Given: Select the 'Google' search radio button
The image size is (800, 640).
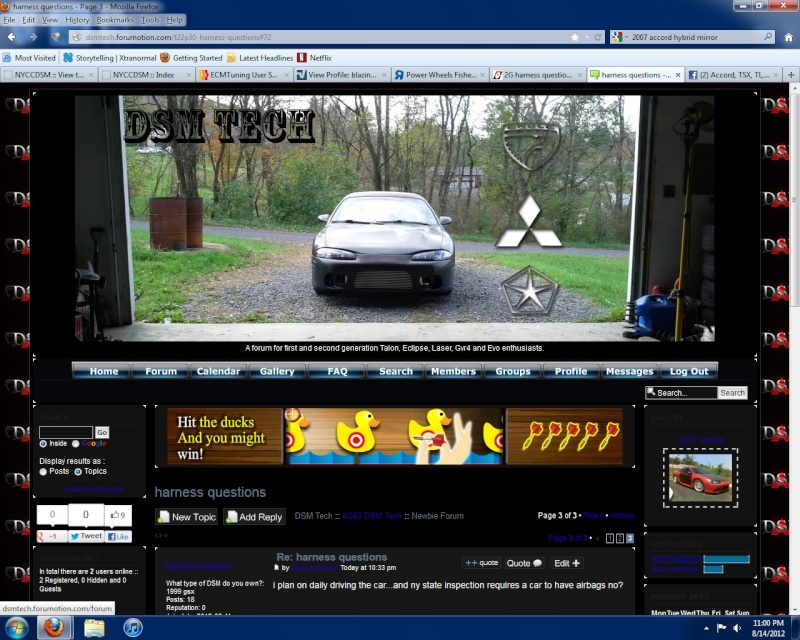Looking at the screenshot, I should pos(76,444).
